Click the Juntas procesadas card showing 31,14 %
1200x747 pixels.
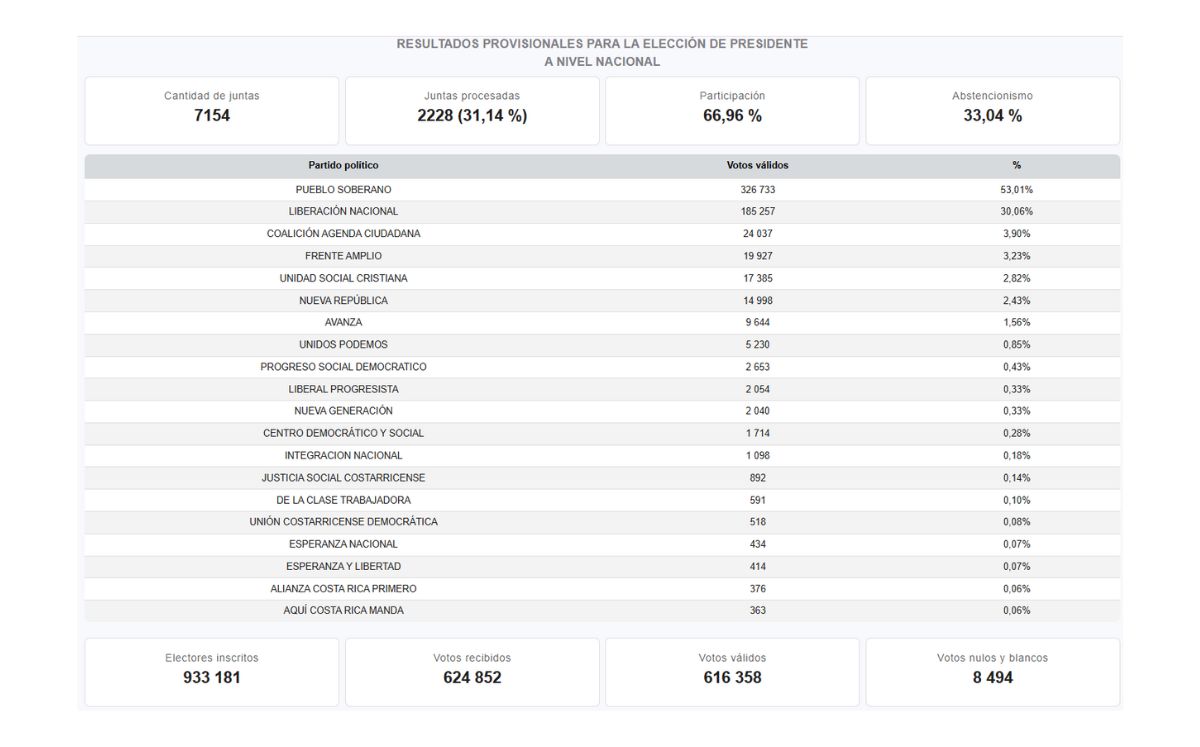[x=472, y=110]
